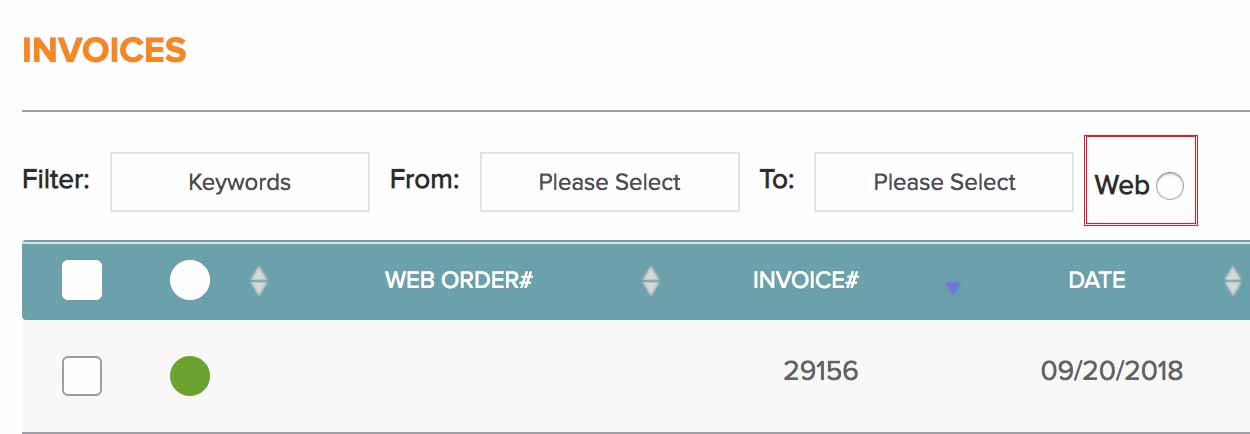Click the green status dot for invoice 29156

[x=190, y=376]
